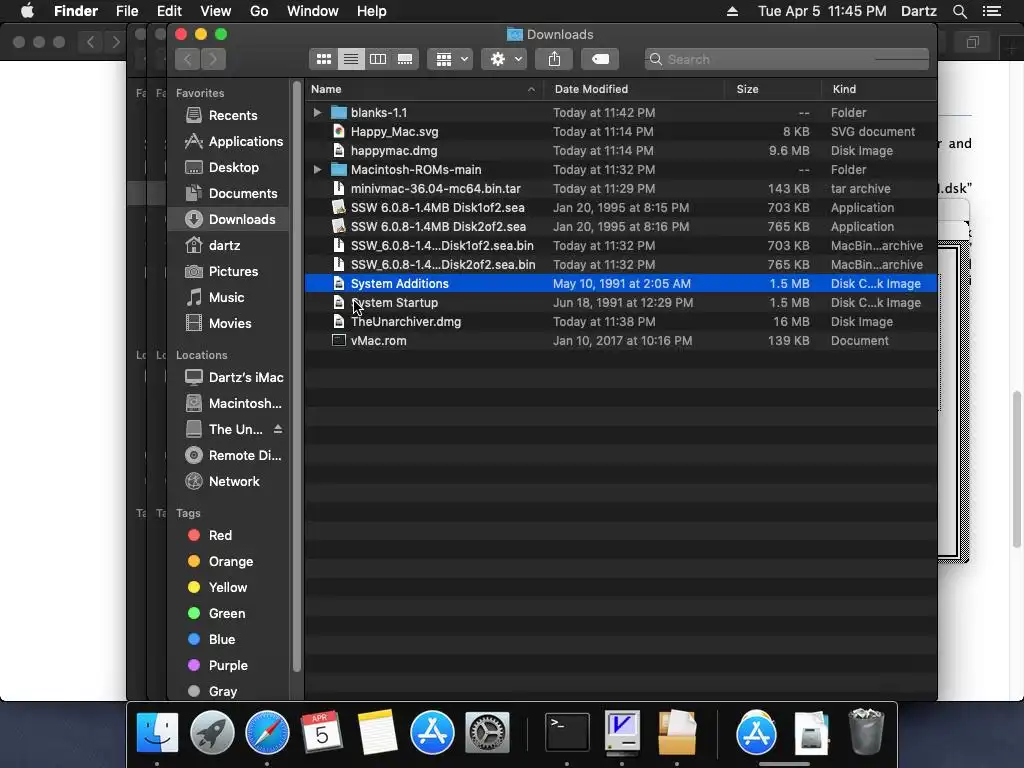The height and width of the screenshot is (768, 1024).
Task: Open dartz home folder in sidebar
Action: click(229, 246)
